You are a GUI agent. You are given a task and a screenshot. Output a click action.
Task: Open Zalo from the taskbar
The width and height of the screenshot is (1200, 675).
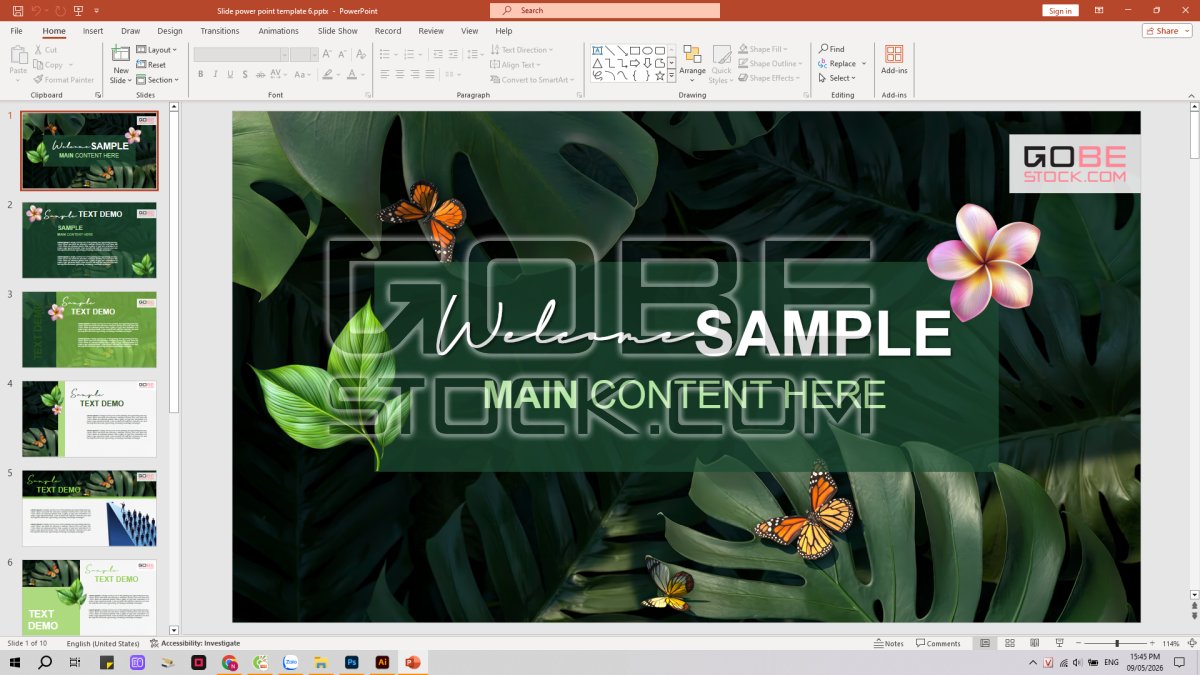(x=291, y=662)
